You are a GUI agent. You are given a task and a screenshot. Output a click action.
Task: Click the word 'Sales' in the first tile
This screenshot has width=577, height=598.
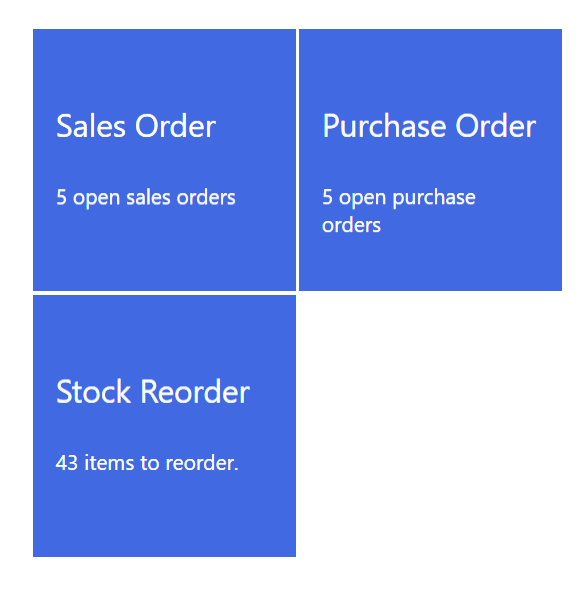(91, 126)
